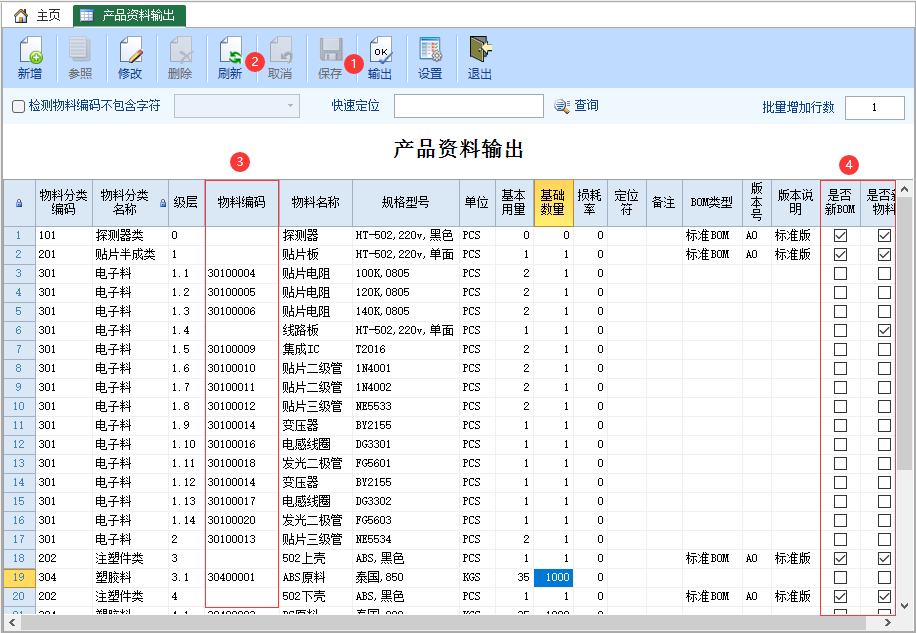The height and width of the screenshot is (633, 916).
Task: Click the 查询 query link
Action: tap(586, 105)
